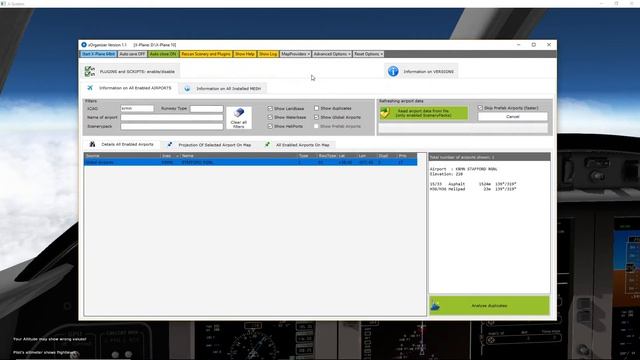Click the Scenerypack filter field

tap(172, 126)
